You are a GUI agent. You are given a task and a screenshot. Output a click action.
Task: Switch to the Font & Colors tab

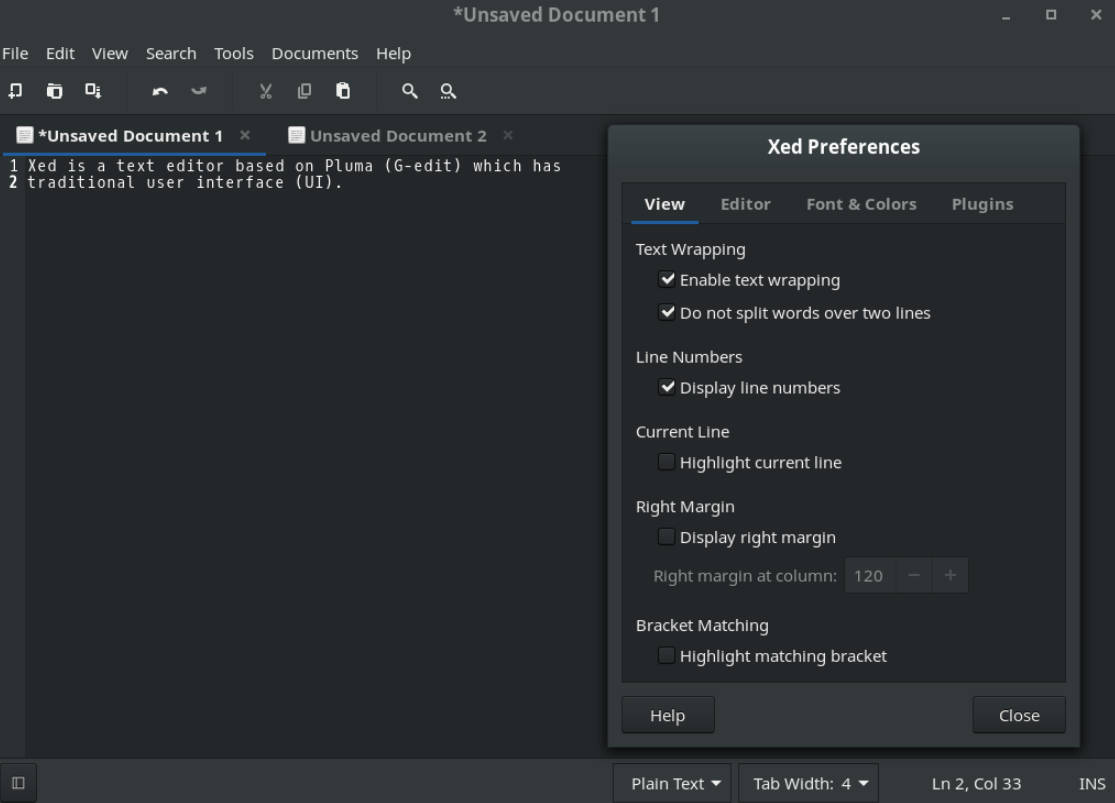tap(861, 204)
